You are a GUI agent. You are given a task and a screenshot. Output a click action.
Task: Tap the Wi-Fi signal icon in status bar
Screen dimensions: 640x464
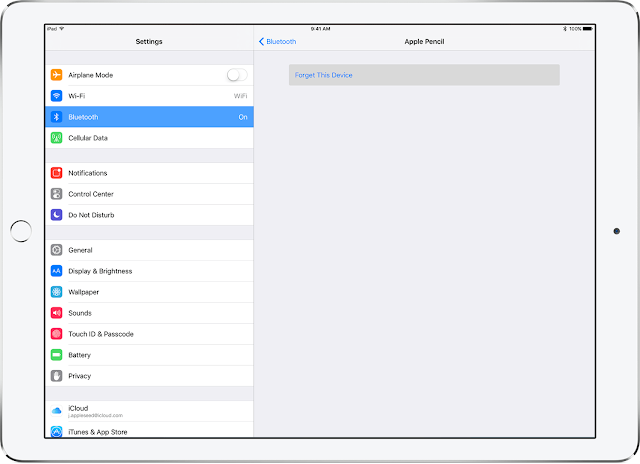tap(62, 29)
